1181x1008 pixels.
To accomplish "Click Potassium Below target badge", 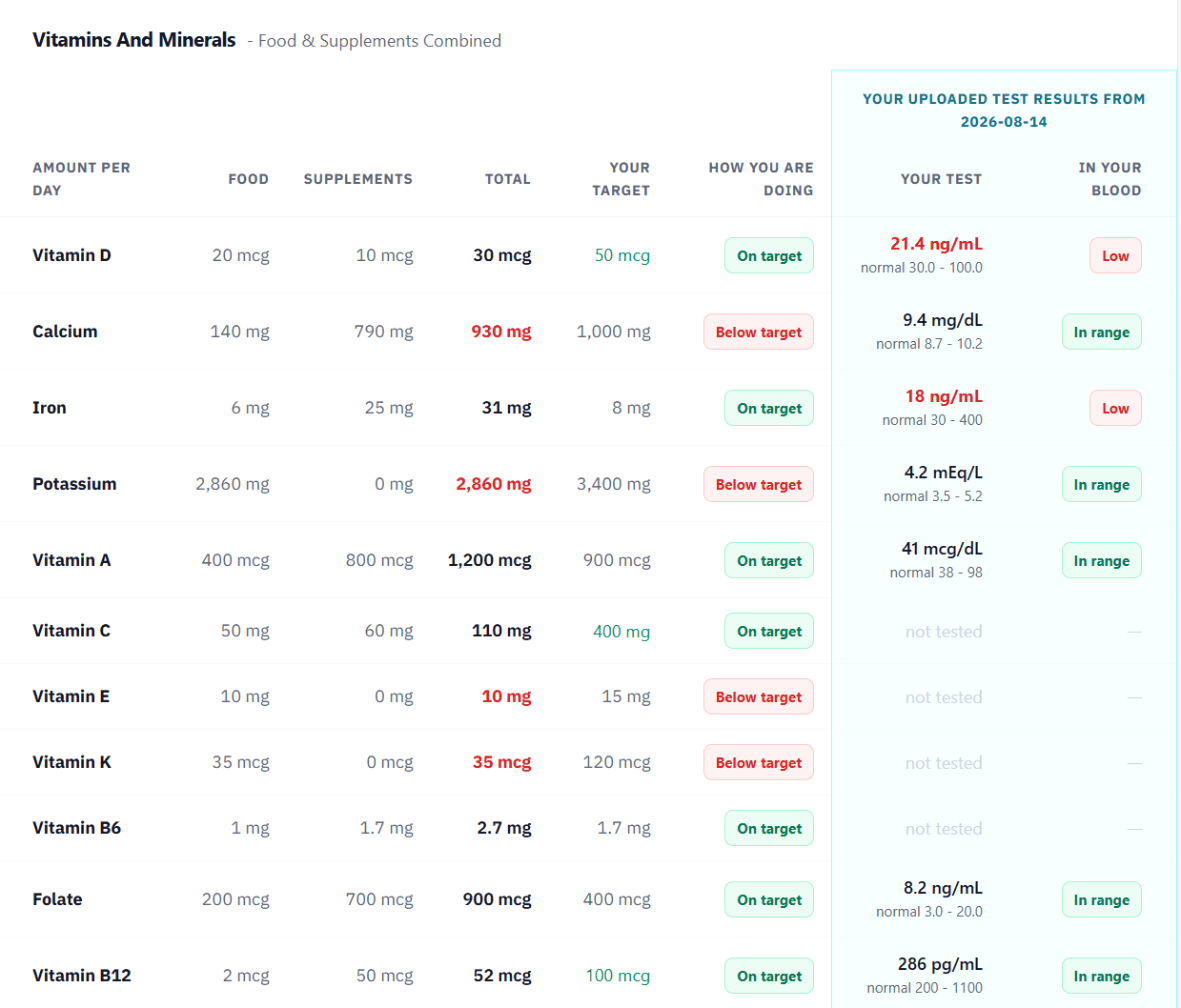I will (x=758, y=484).
